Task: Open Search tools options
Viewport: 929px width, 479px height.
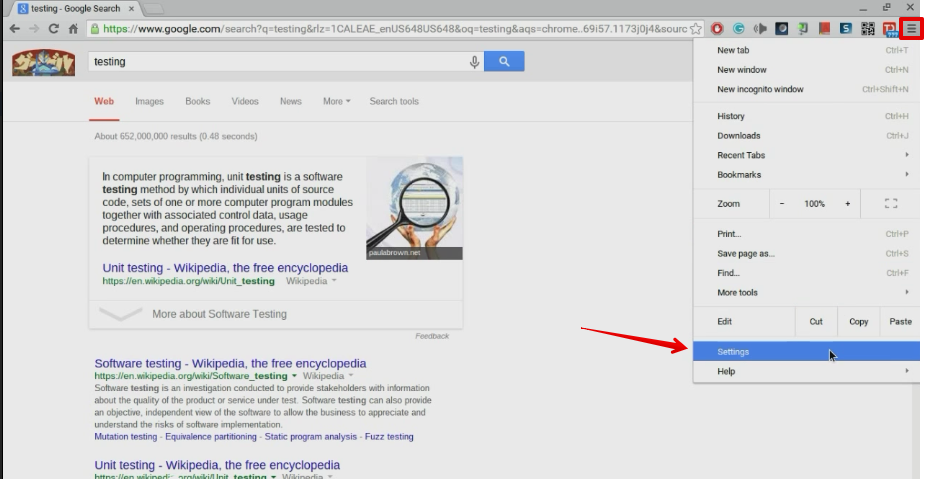Action: [394, 101]
